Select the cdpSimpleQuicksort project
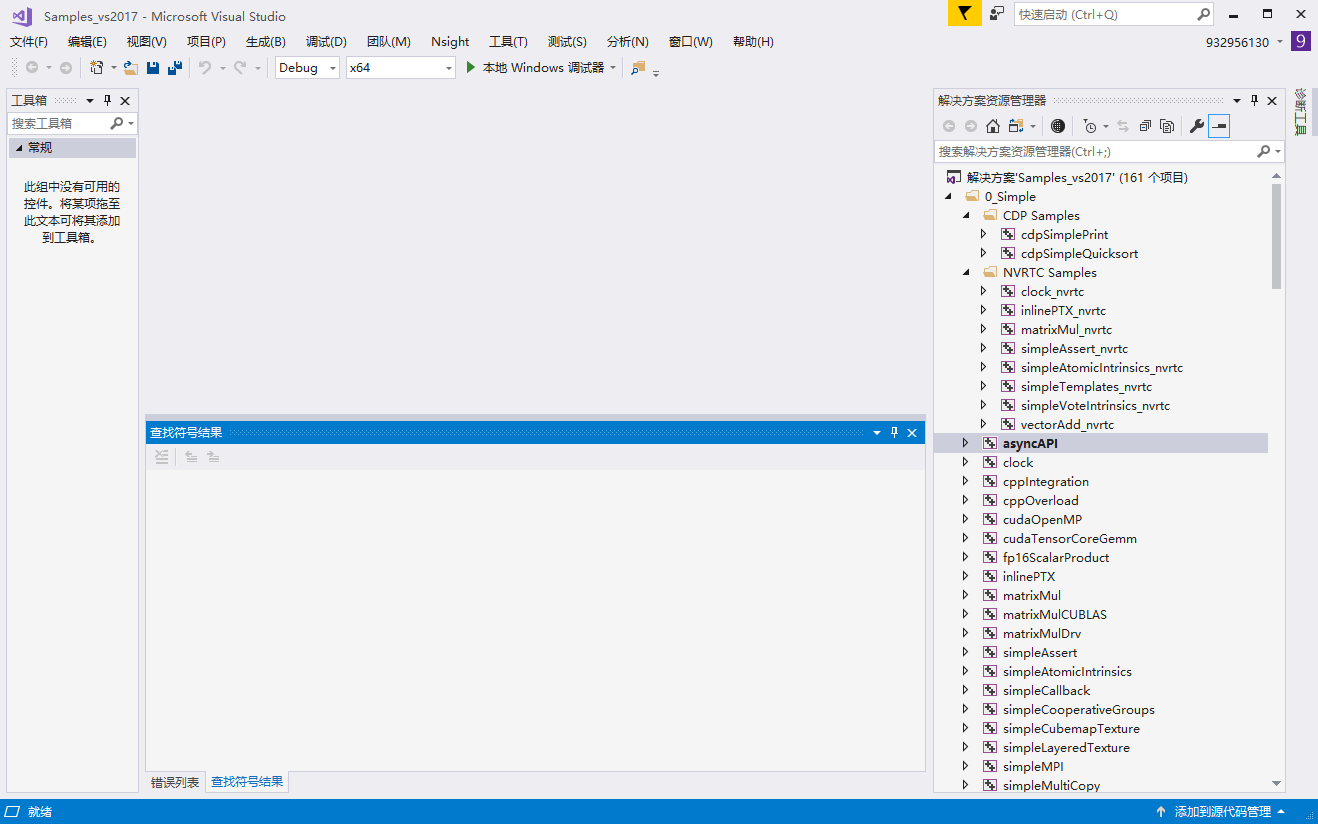Viewport: 1318px width, 824px height. [1079, 254]
